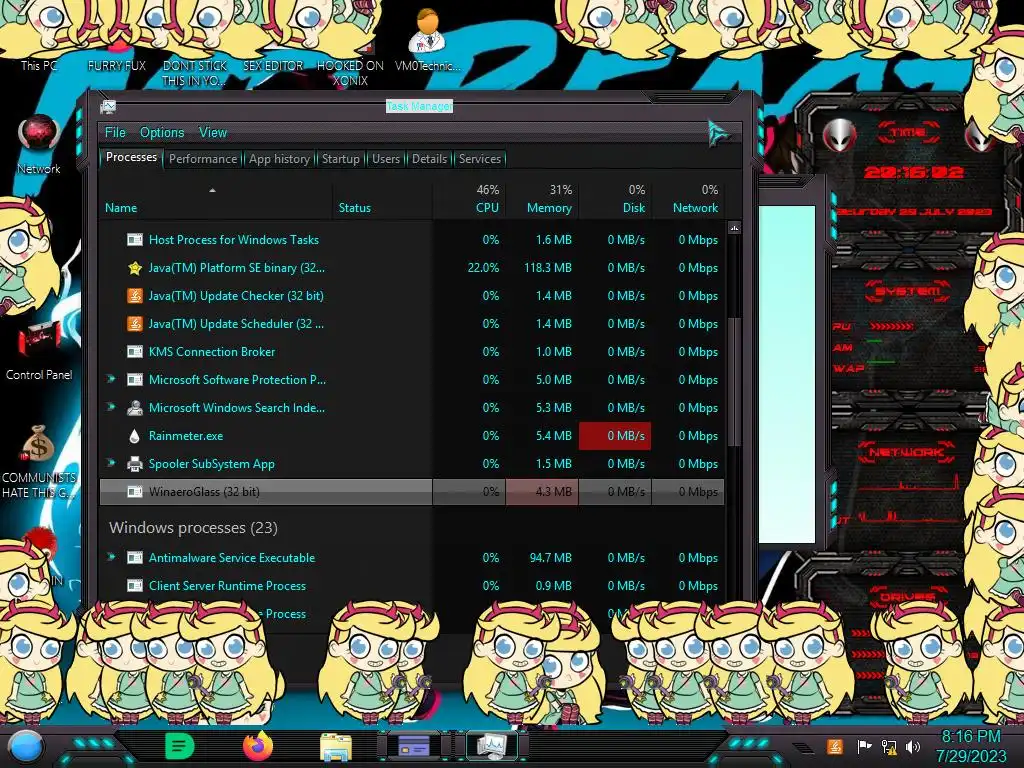Select Client Server Runtime Process row
The width and height of the screenshot is (1024, 768).
click(411, 586)
